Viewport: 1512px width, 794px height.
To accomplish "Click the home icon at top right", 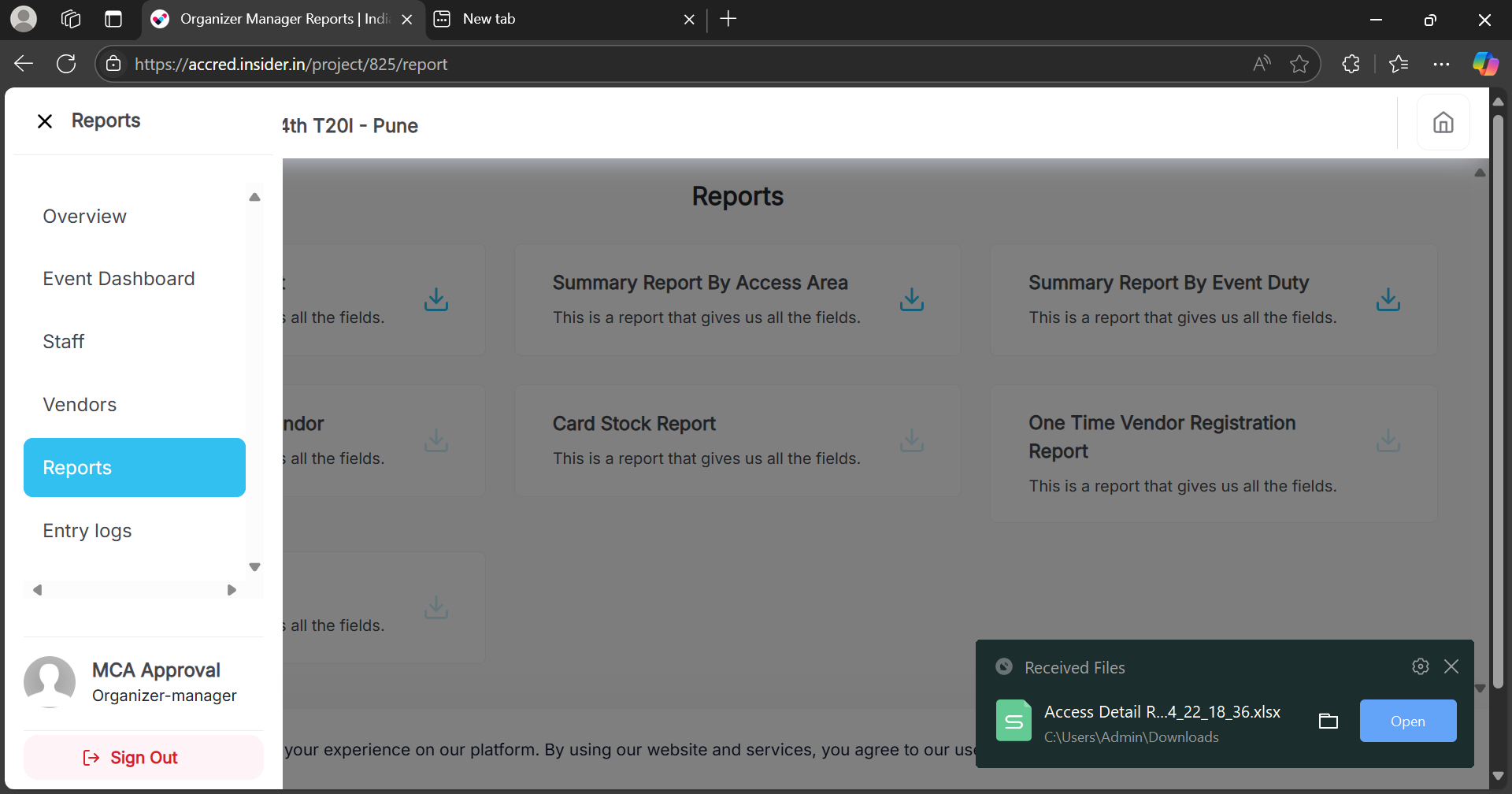I will coord(1443,123).
